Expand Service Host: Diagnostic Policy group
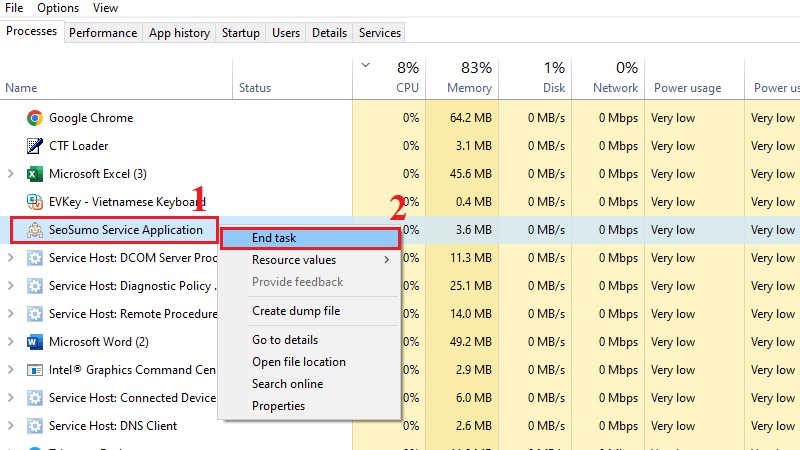 [11, 286]
